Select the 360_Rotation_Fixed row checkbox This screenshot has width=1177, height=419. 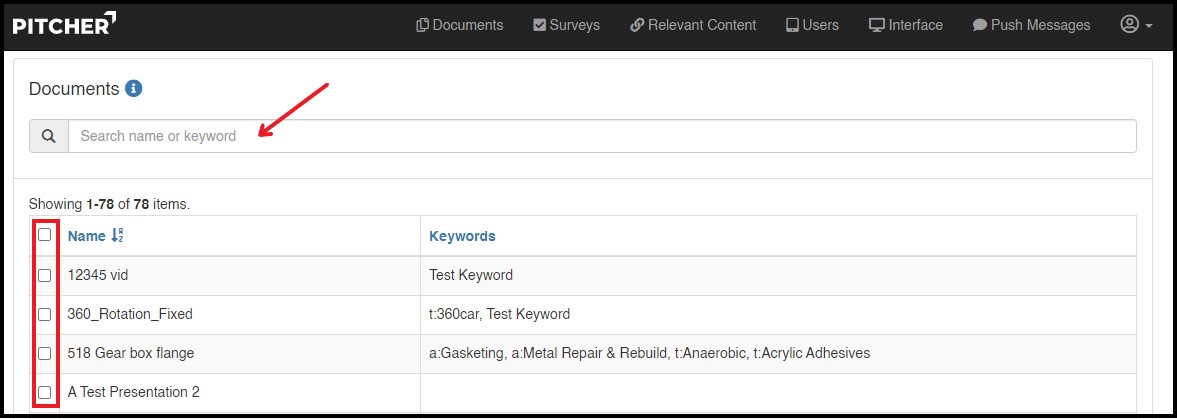coord(44,314)
